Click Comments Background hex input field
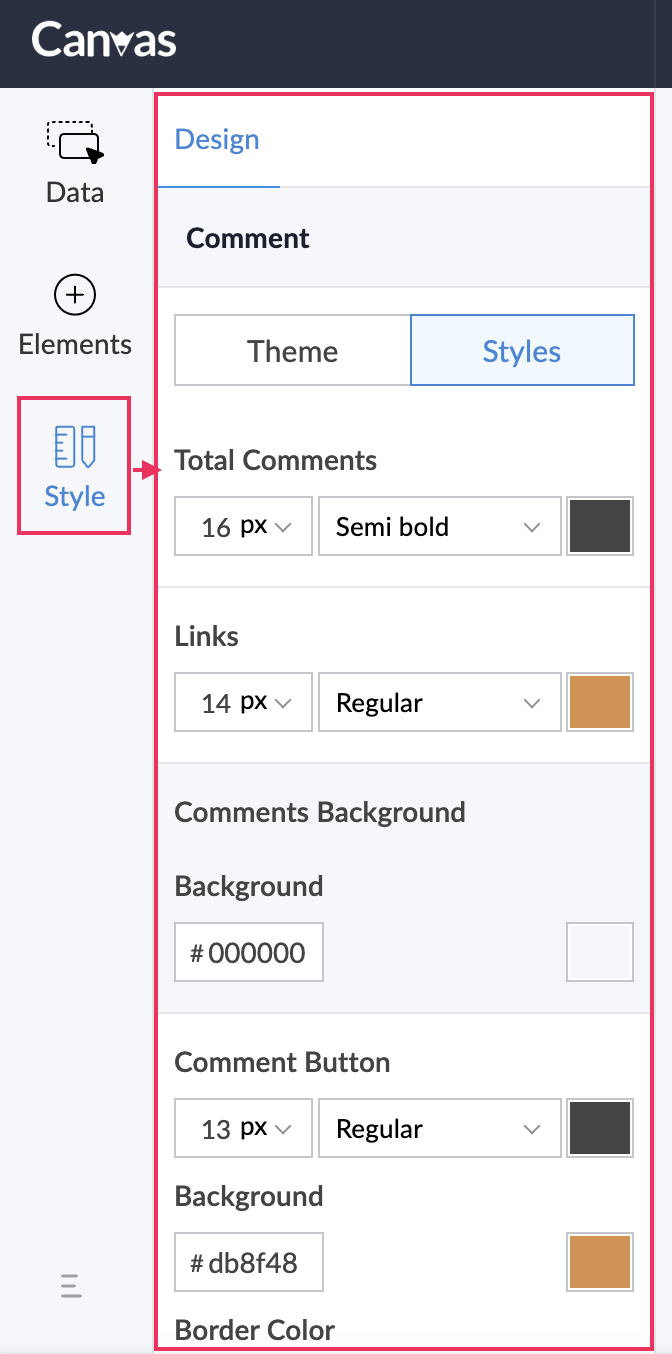 (250, 953)
